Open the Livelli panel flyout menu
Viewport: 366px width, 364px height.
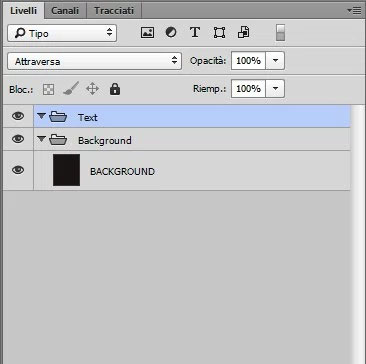[354, 11]
